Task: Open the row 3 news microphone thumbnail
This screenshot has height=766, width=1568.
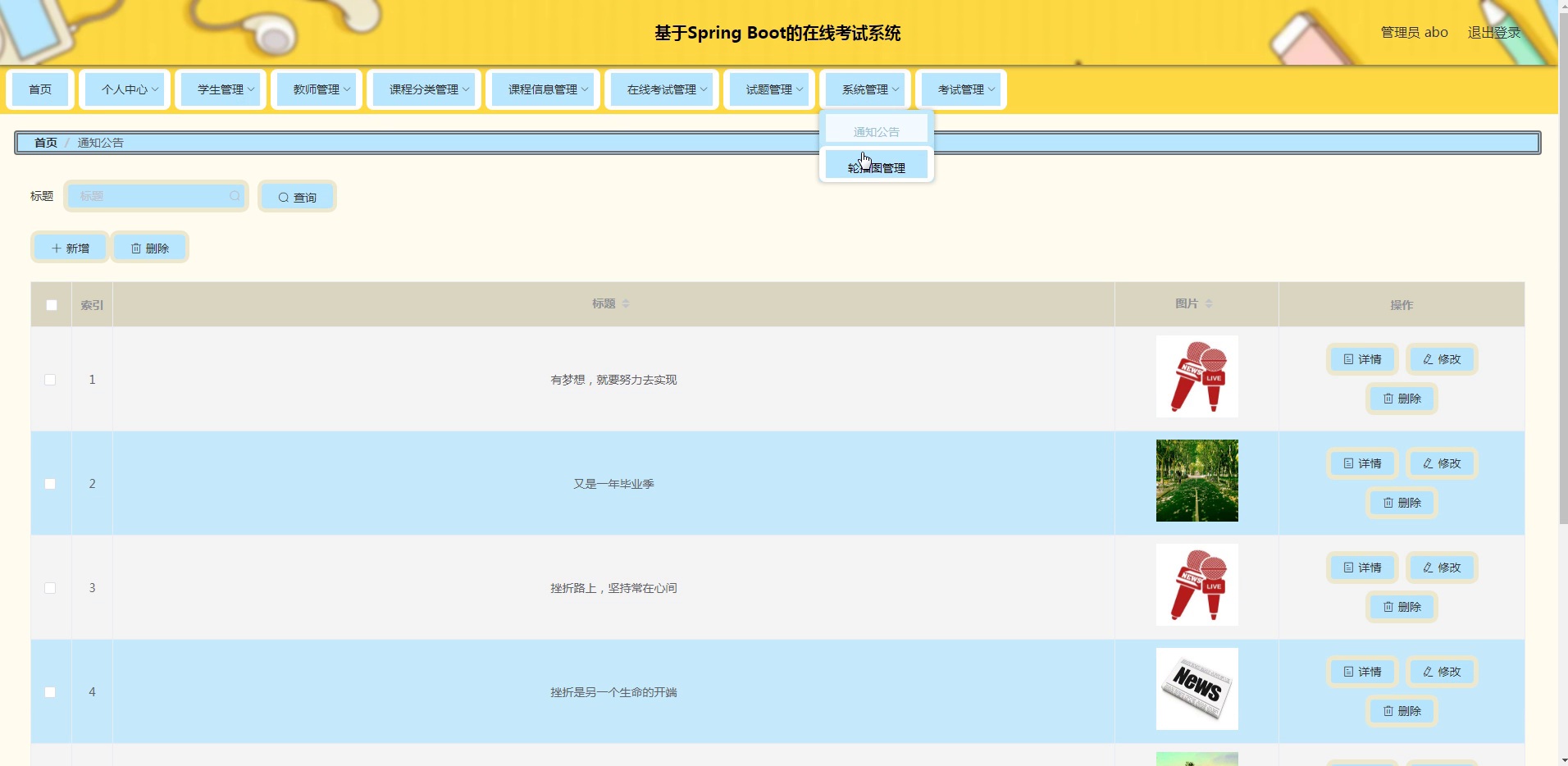Action: click(x=1197, y=585)
